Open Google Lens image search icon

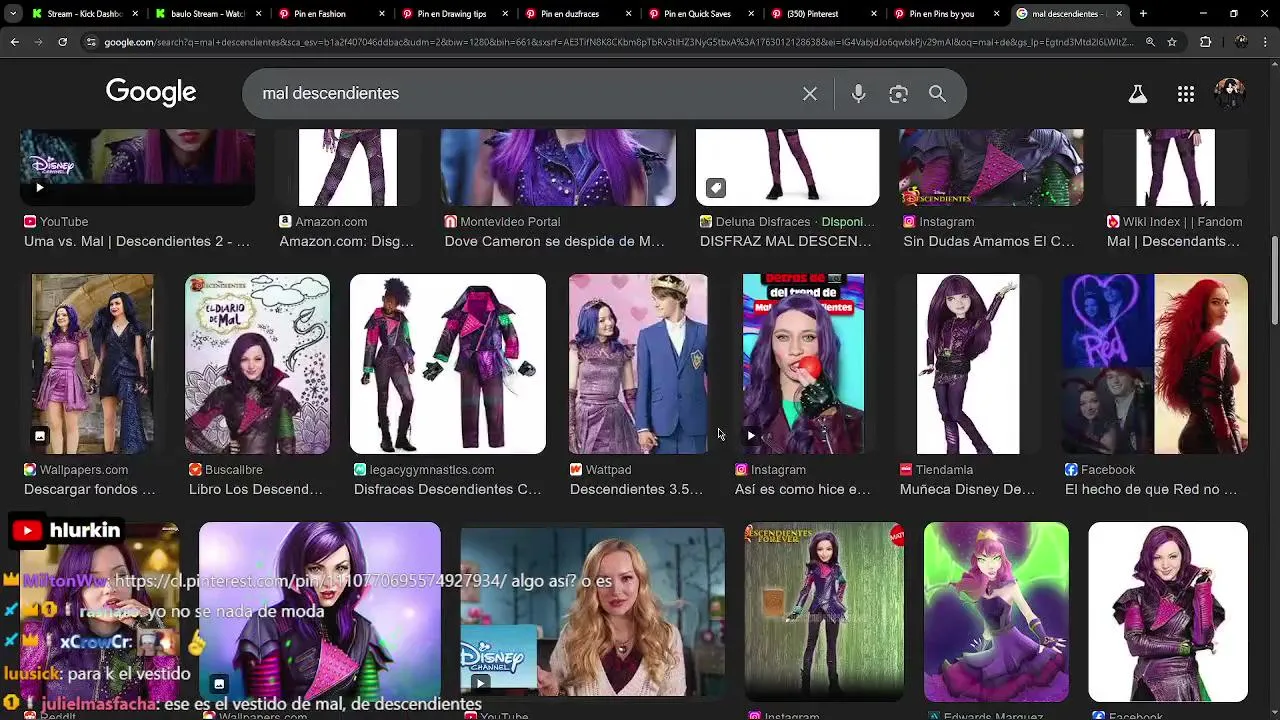[x=898, y=93]
